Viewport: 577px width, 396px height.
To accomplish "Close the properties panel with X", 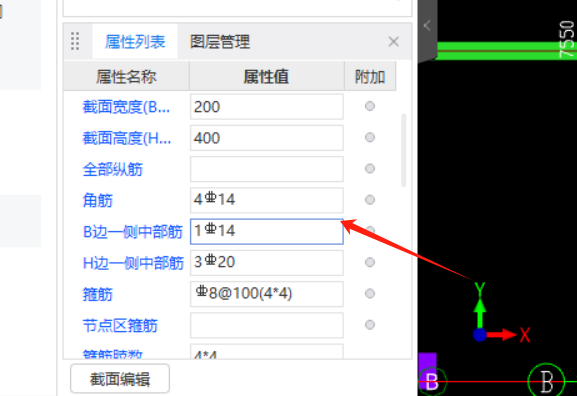I will [x=394, y=42].
